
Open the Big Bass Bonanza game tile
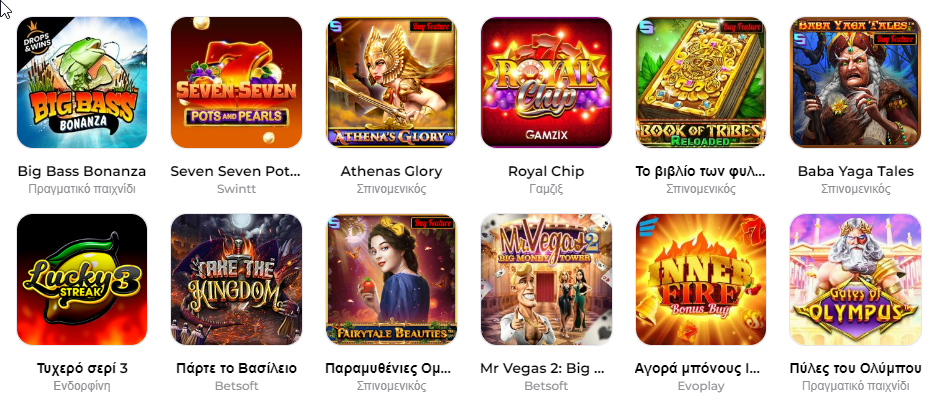pyautogui.click(x=82, y=82)
